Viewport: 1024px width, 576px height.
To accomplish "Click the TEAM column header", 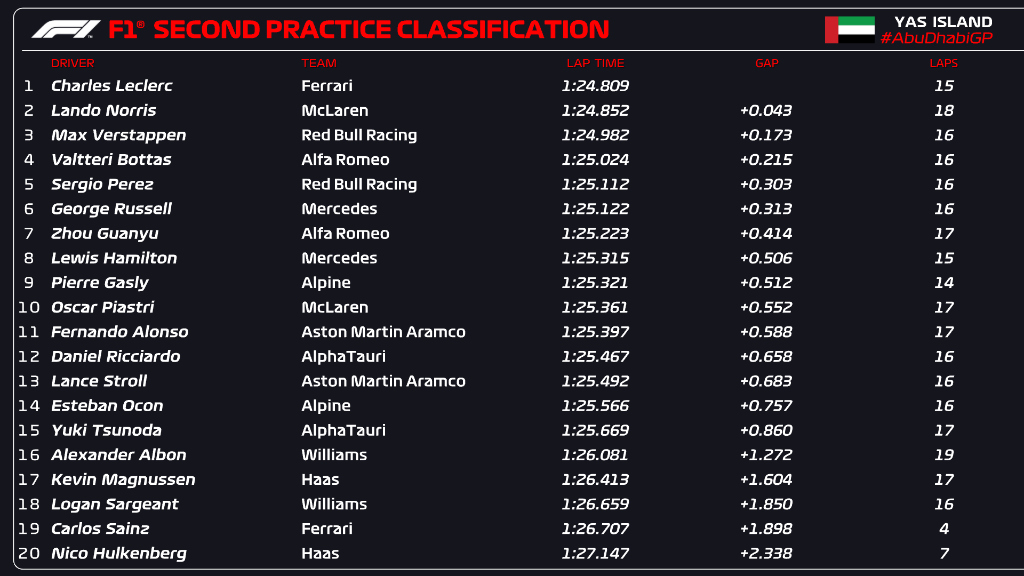I will coord(319,63).
